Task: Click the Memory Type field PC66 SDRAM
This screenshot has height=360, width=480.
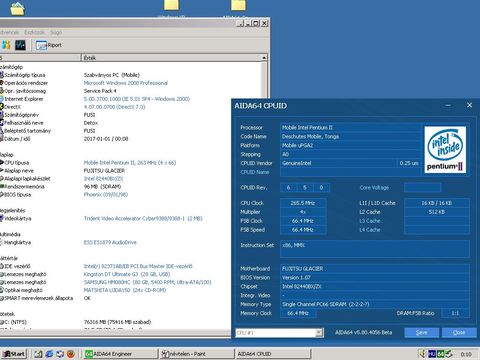Action: click(x=375, y=304)
